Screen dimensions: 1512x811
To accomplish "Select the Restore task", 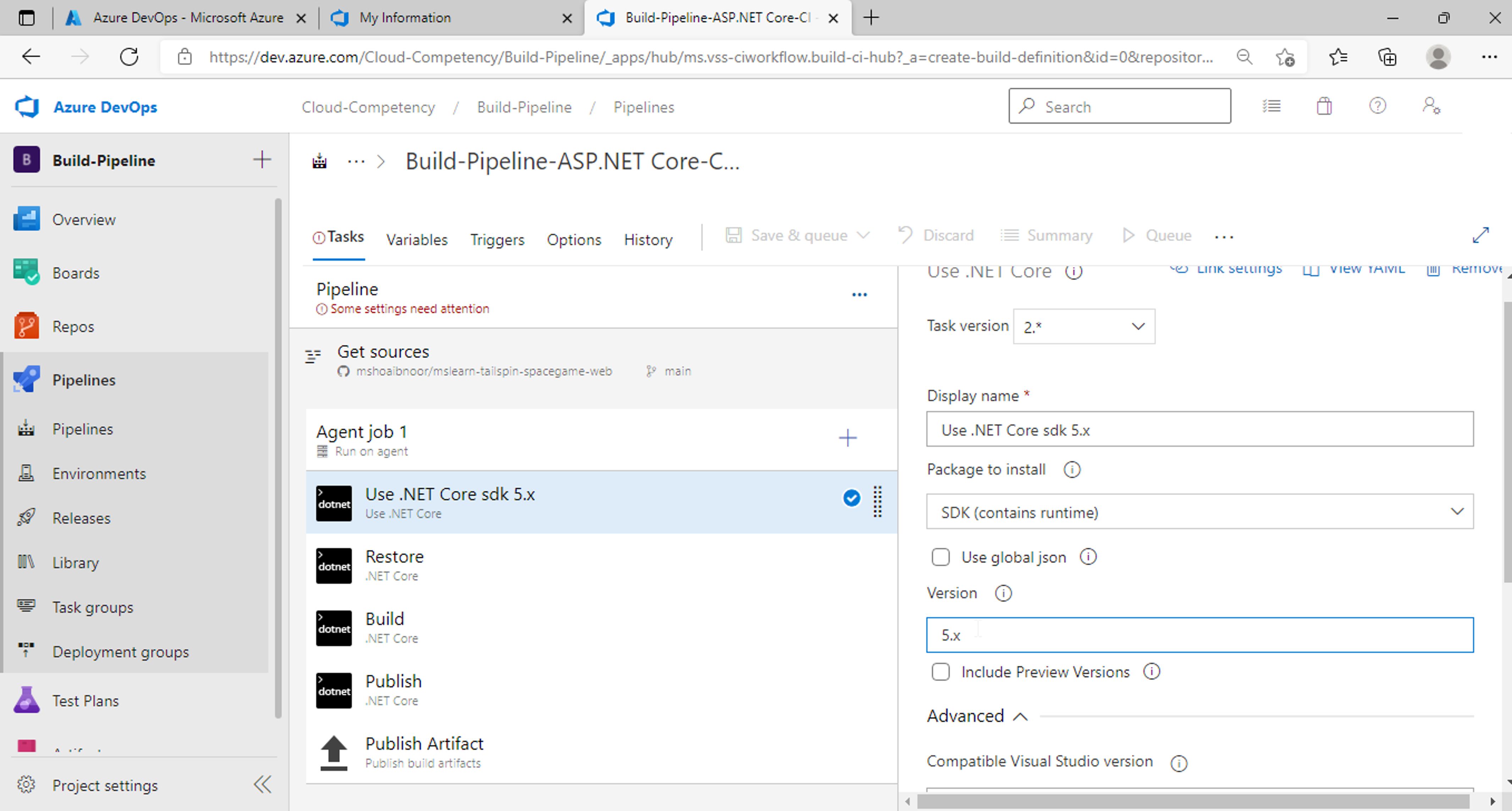I will click(601, 565).
